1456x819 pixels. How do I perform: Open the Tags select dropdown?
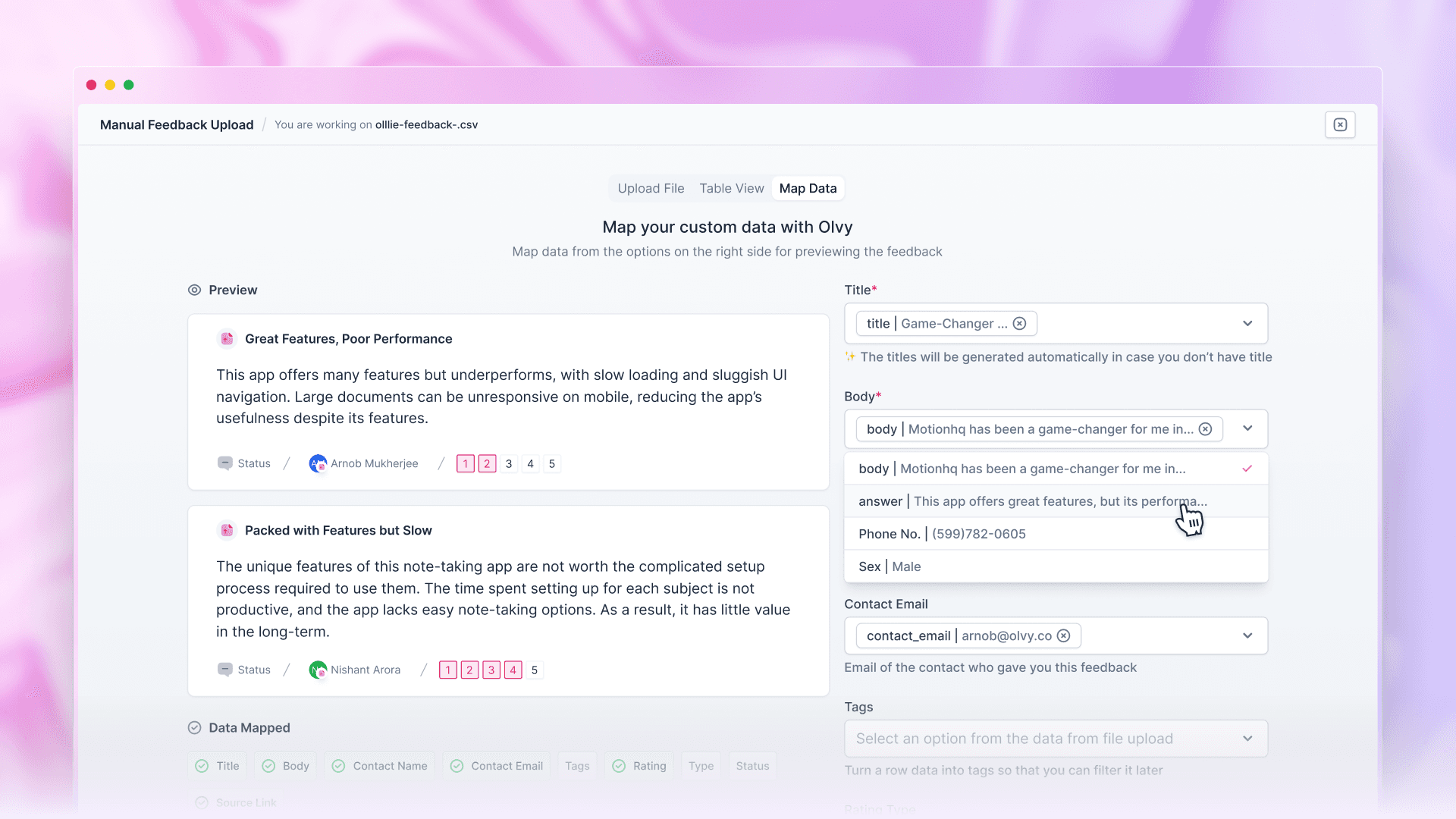(x=1056, y=739)
